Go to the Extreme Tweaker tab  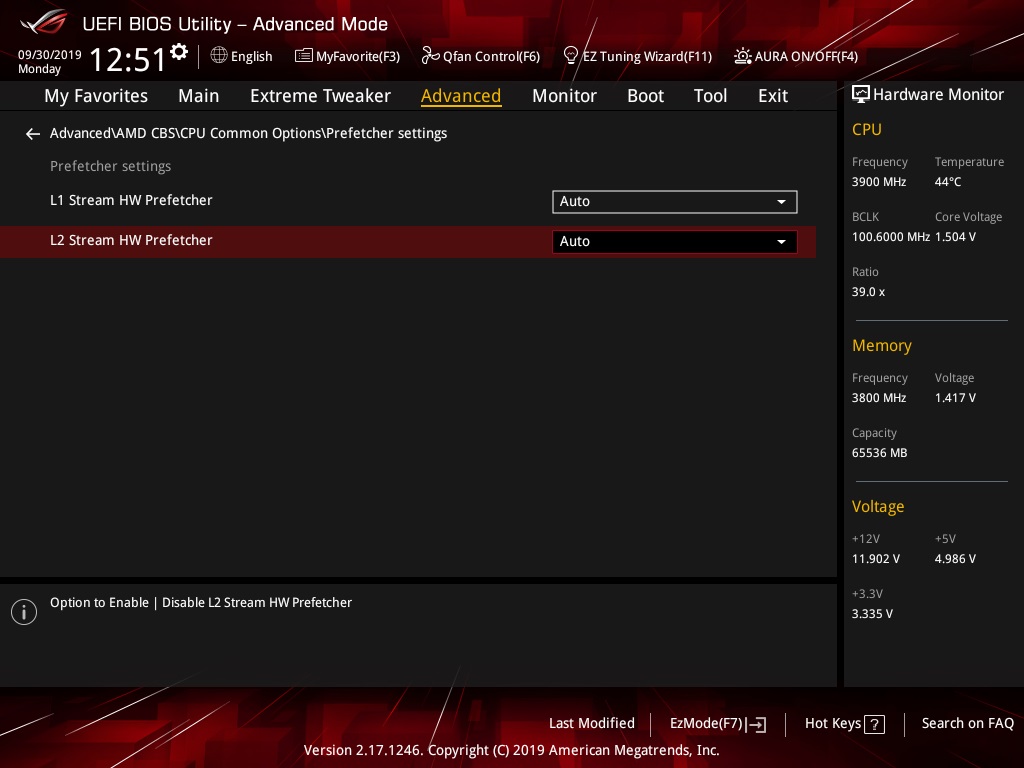click(x=320, y=96)
